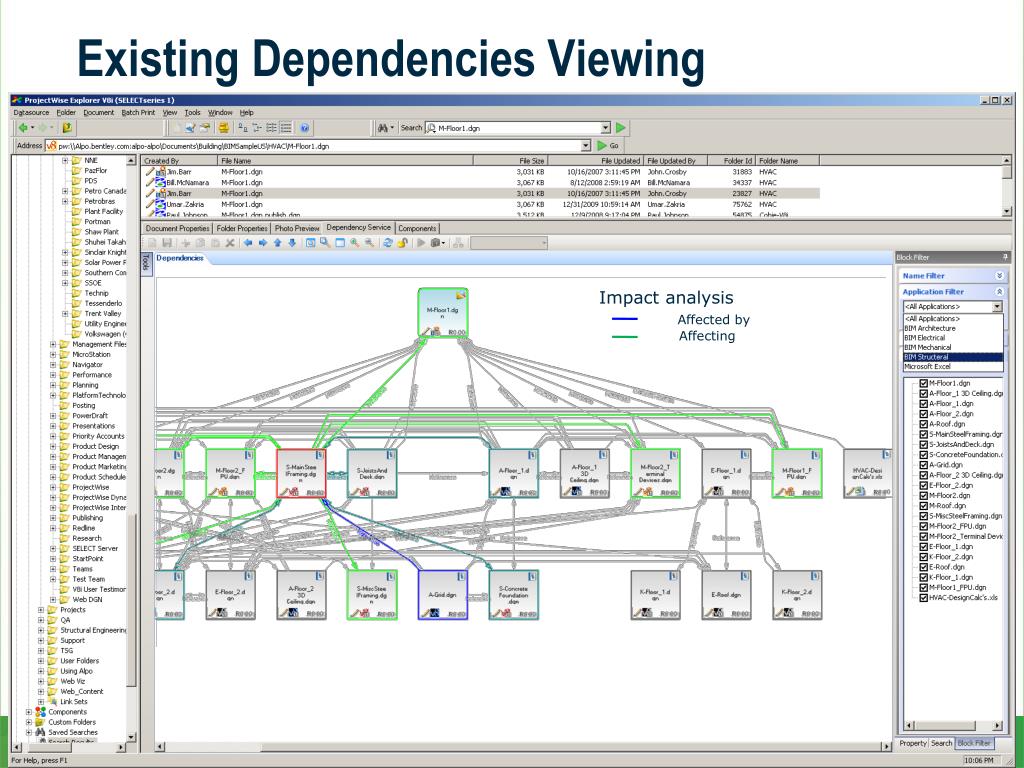1024x768 pixels.
Task: Click the Up one level folder icon
Action: coord(67,128)
